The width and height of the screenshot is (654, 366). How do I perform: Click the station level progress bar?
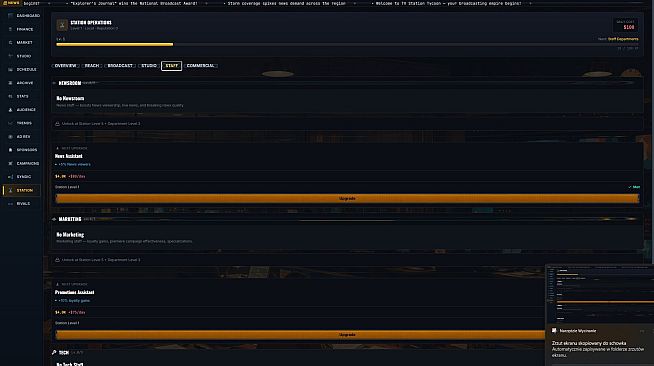click(x=347, y=44)
